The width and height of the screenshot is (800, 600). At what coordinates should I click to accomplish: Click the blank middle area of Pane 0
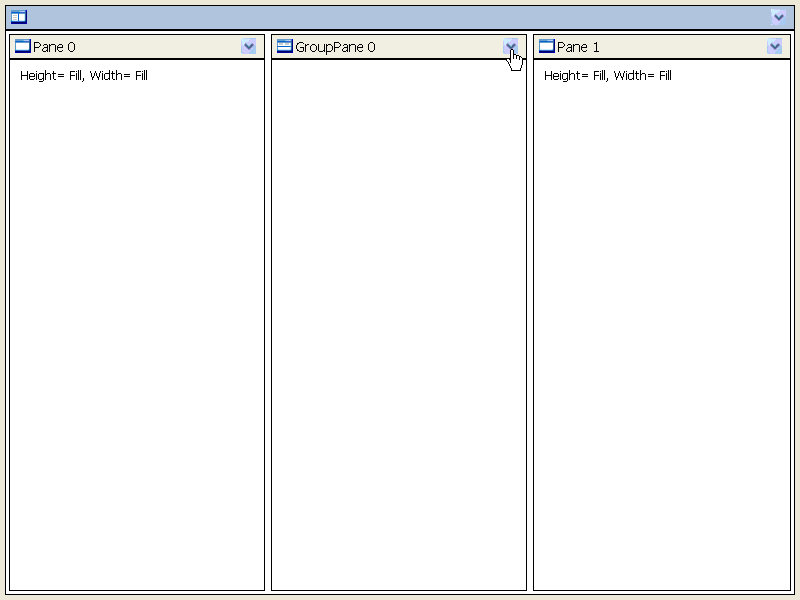[x=137, y=330]
